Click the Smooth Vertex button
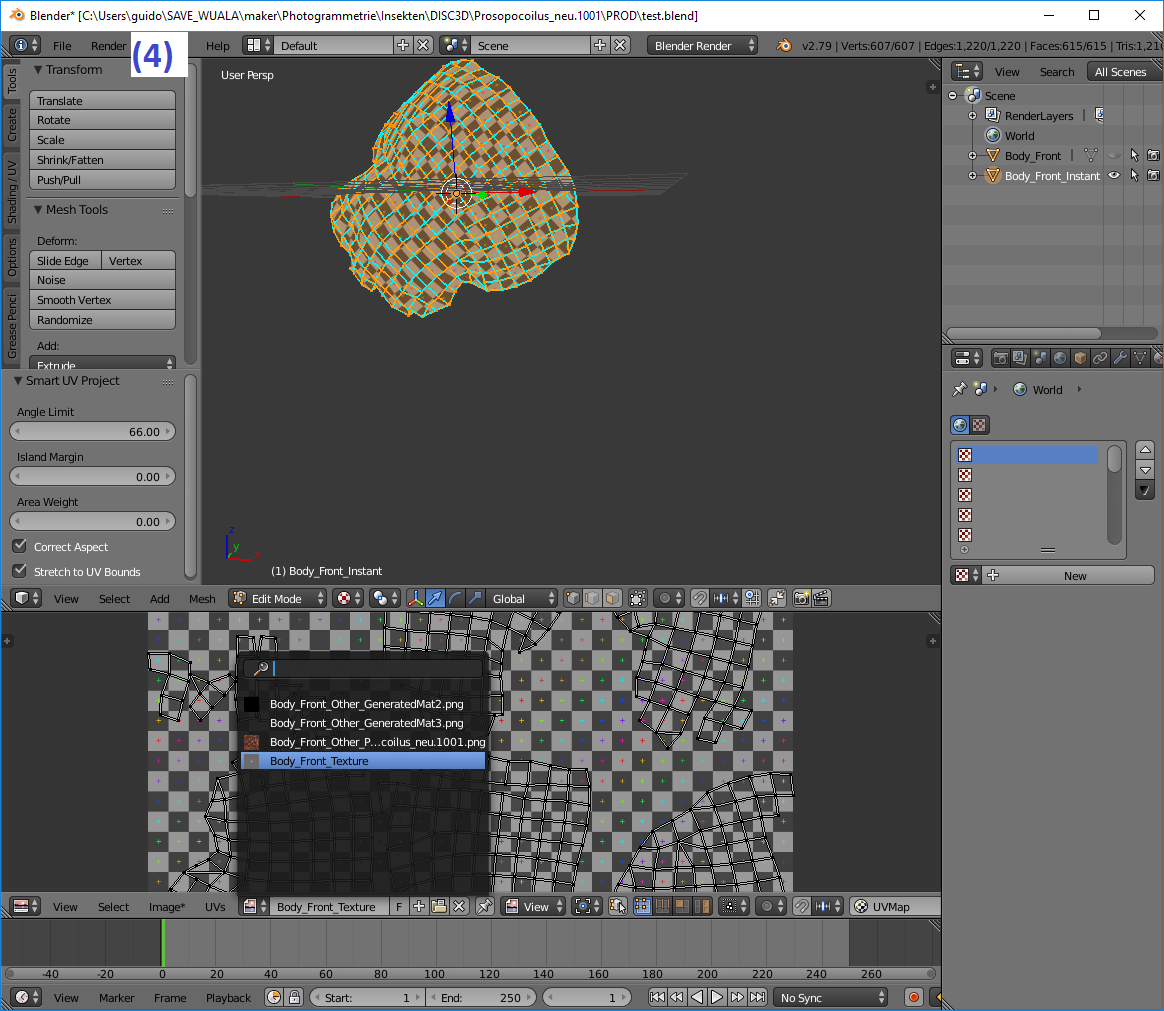 pos(102,300)
